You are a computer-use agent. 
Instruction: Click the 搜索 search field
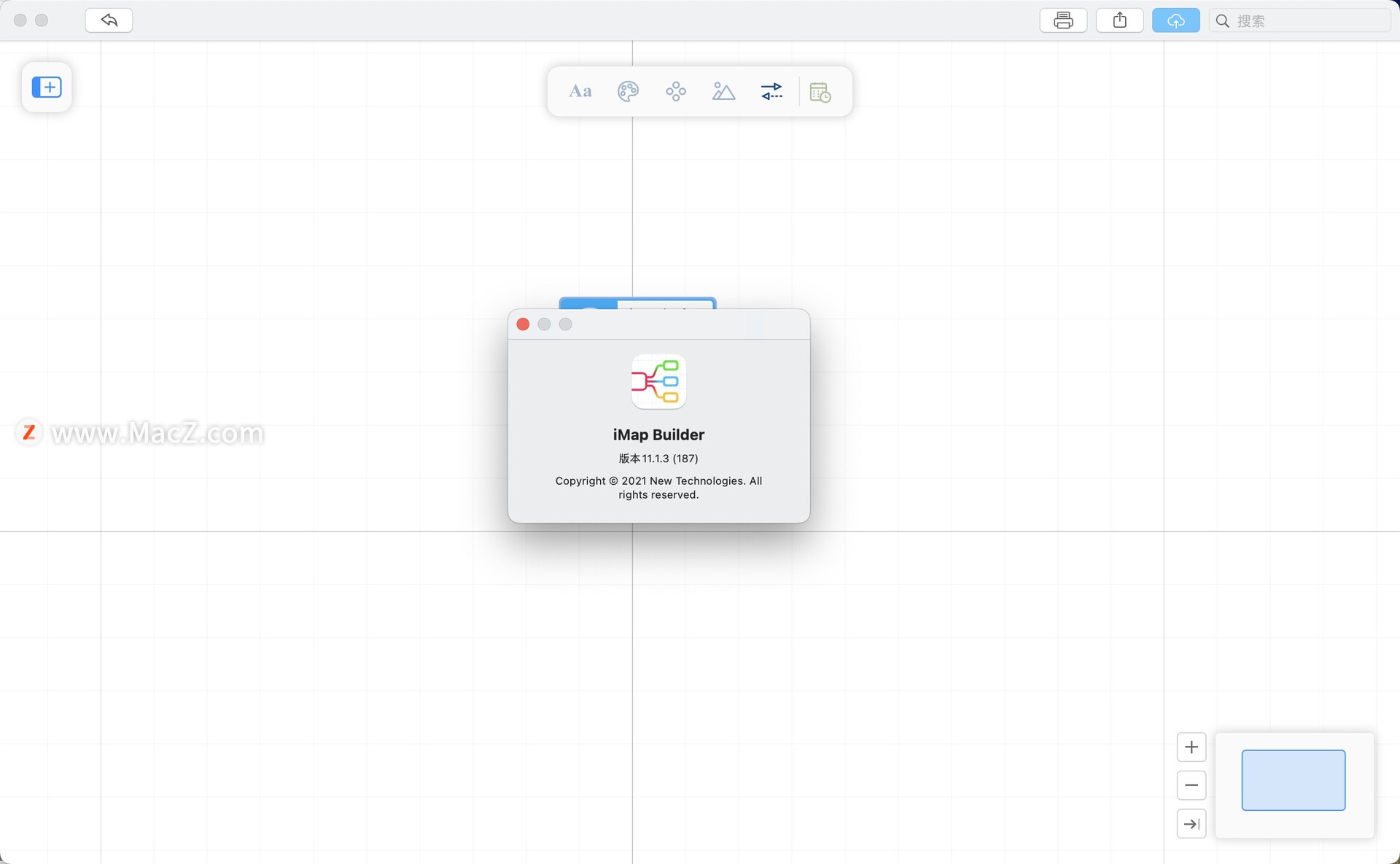coord(1300,21)
